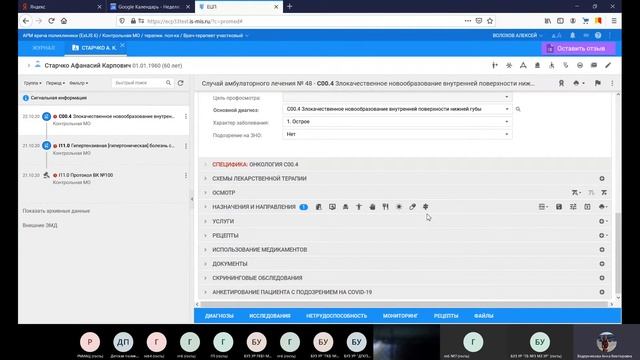
Task: Open the Нетрудоспособность bottom tab
Action: (336, 316)
